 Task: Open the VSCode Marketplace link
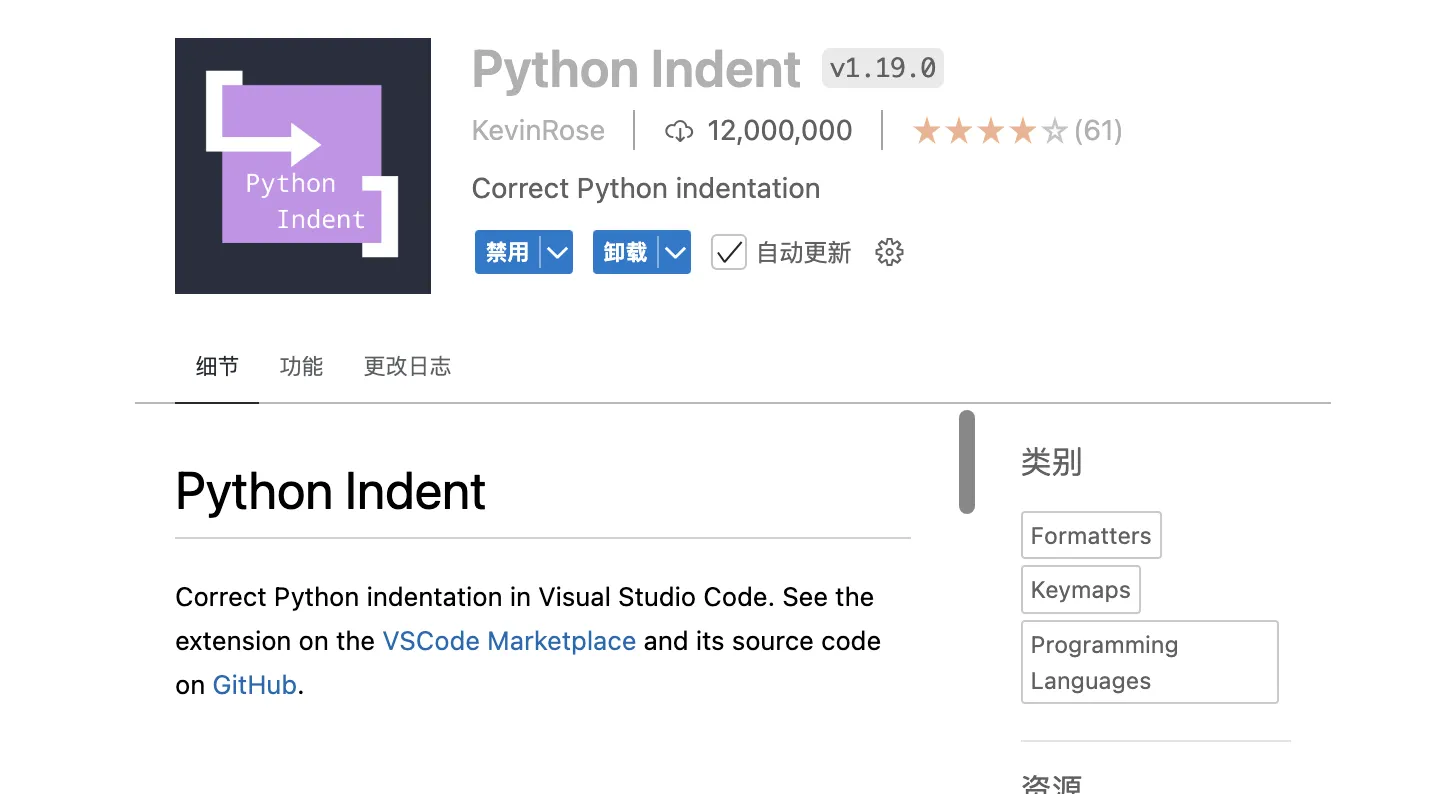coord(509,641)
